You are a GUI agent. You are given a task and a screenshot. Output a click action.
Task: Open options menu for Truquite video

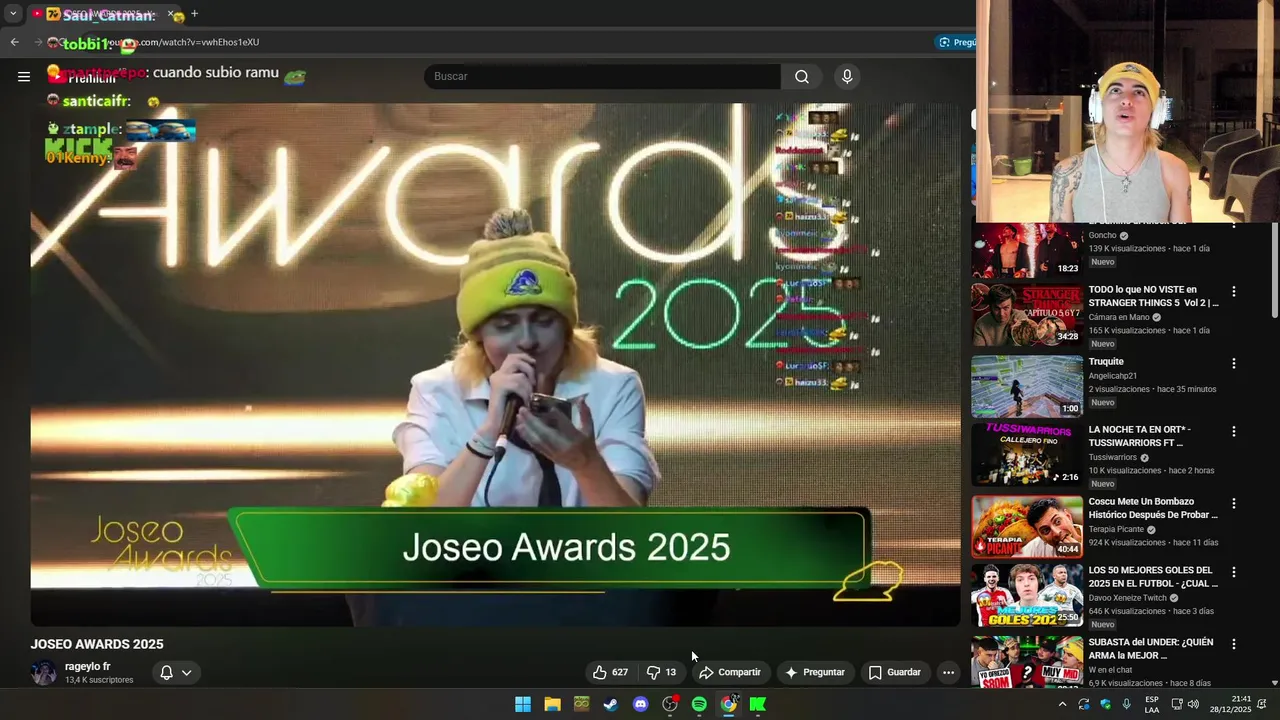tap(1233, 363)
